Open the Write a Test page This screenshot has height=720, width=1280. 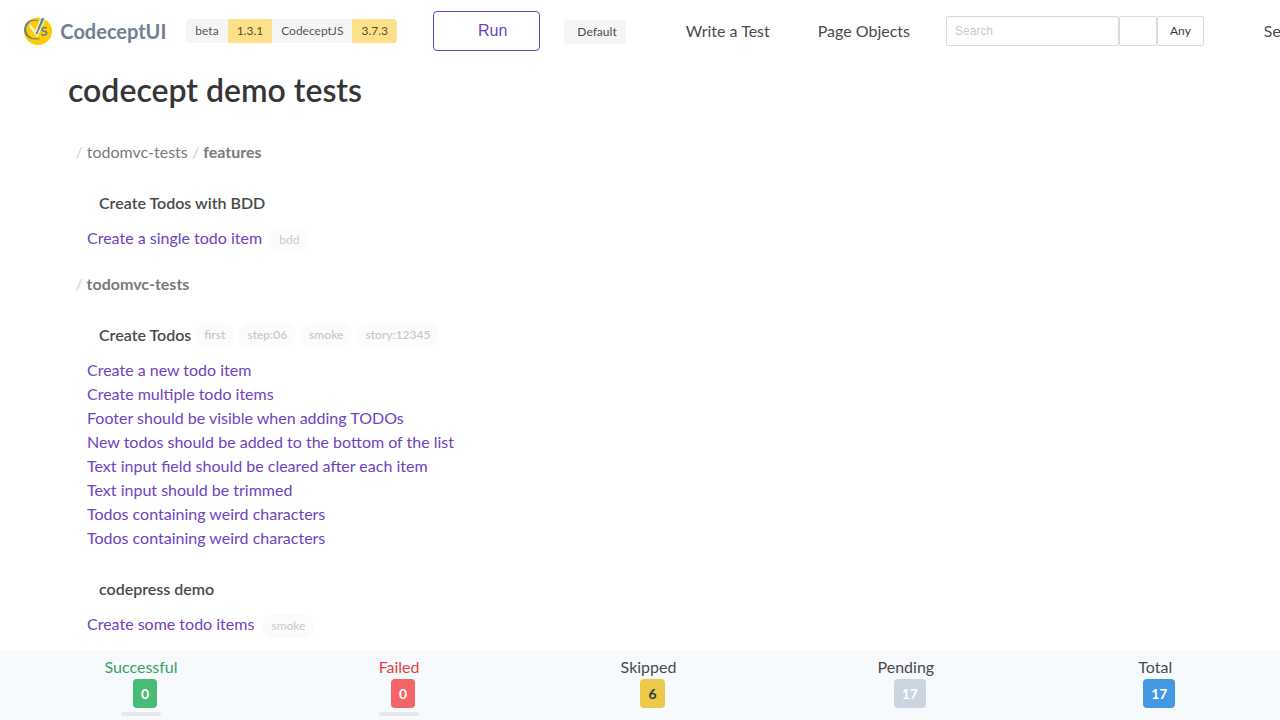727,31
